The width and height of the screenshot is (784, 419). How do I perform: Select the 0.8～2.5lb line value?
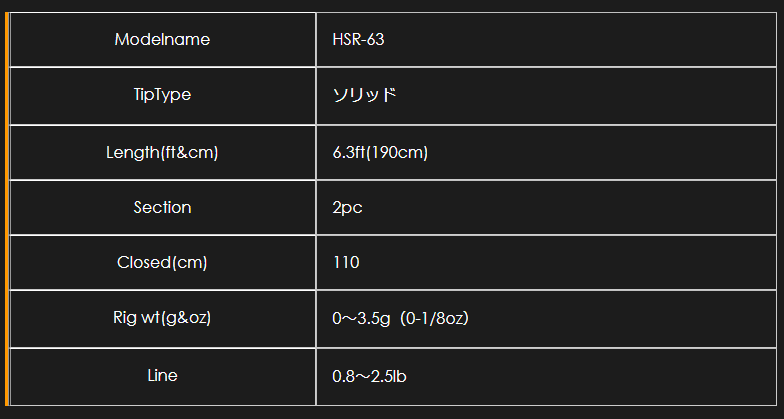coord(370,376)
